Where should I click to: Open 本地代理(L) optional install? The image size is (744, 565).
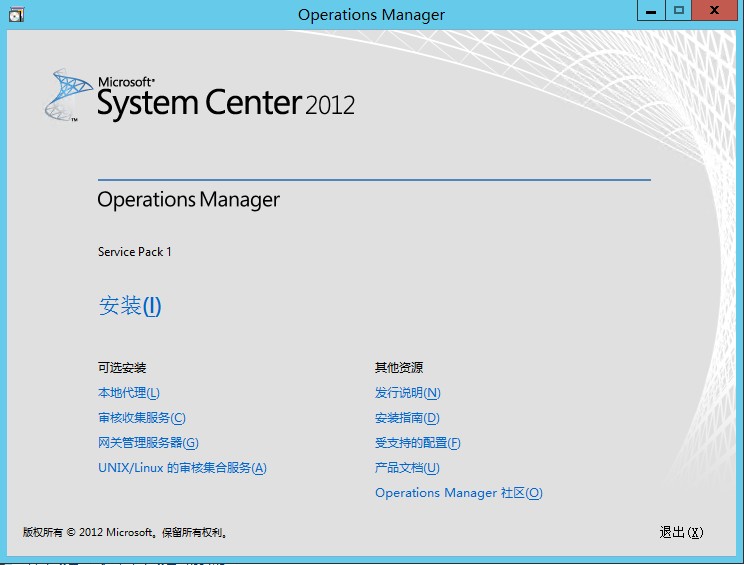129,393
